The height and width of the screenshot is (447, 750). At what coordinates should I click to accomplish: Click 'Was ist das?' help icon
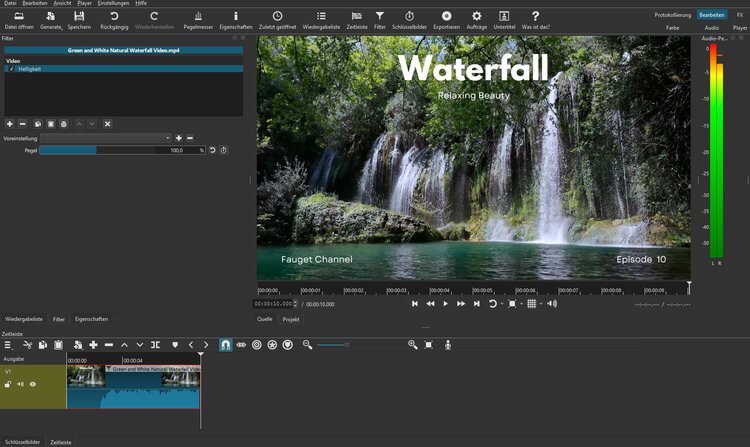click(x=536, y=21)
